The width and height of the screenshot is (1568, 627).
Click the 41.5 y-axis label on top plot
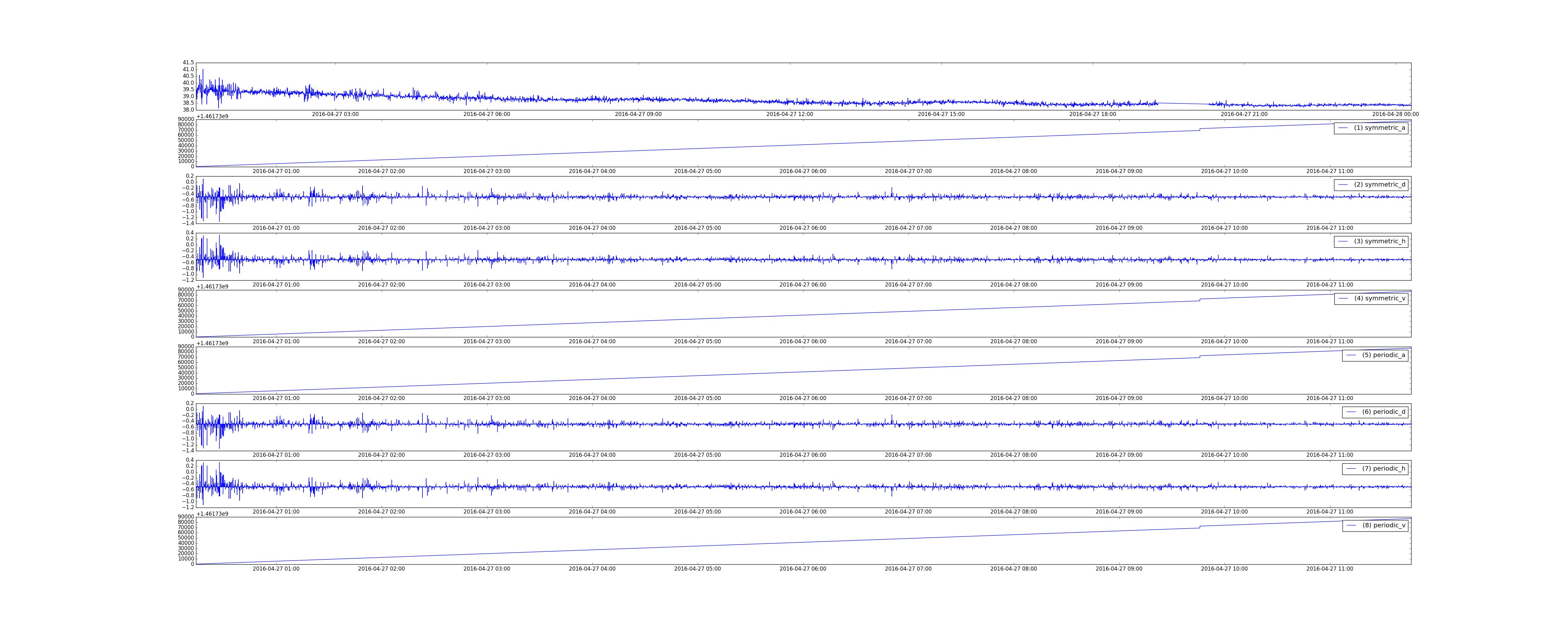click(188, 63)
